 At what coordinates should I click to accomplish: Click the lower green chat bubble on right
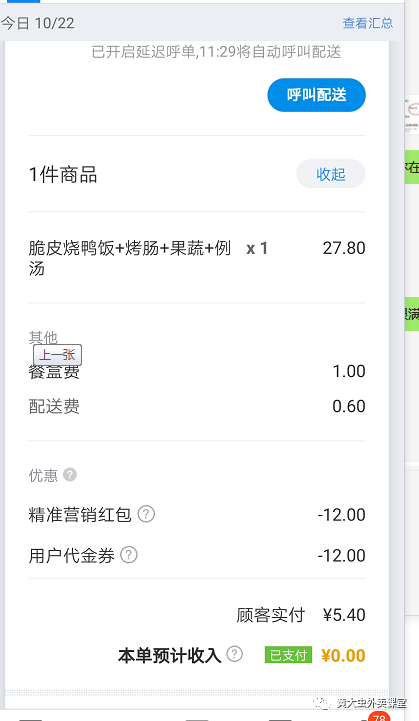coord(412,314)
